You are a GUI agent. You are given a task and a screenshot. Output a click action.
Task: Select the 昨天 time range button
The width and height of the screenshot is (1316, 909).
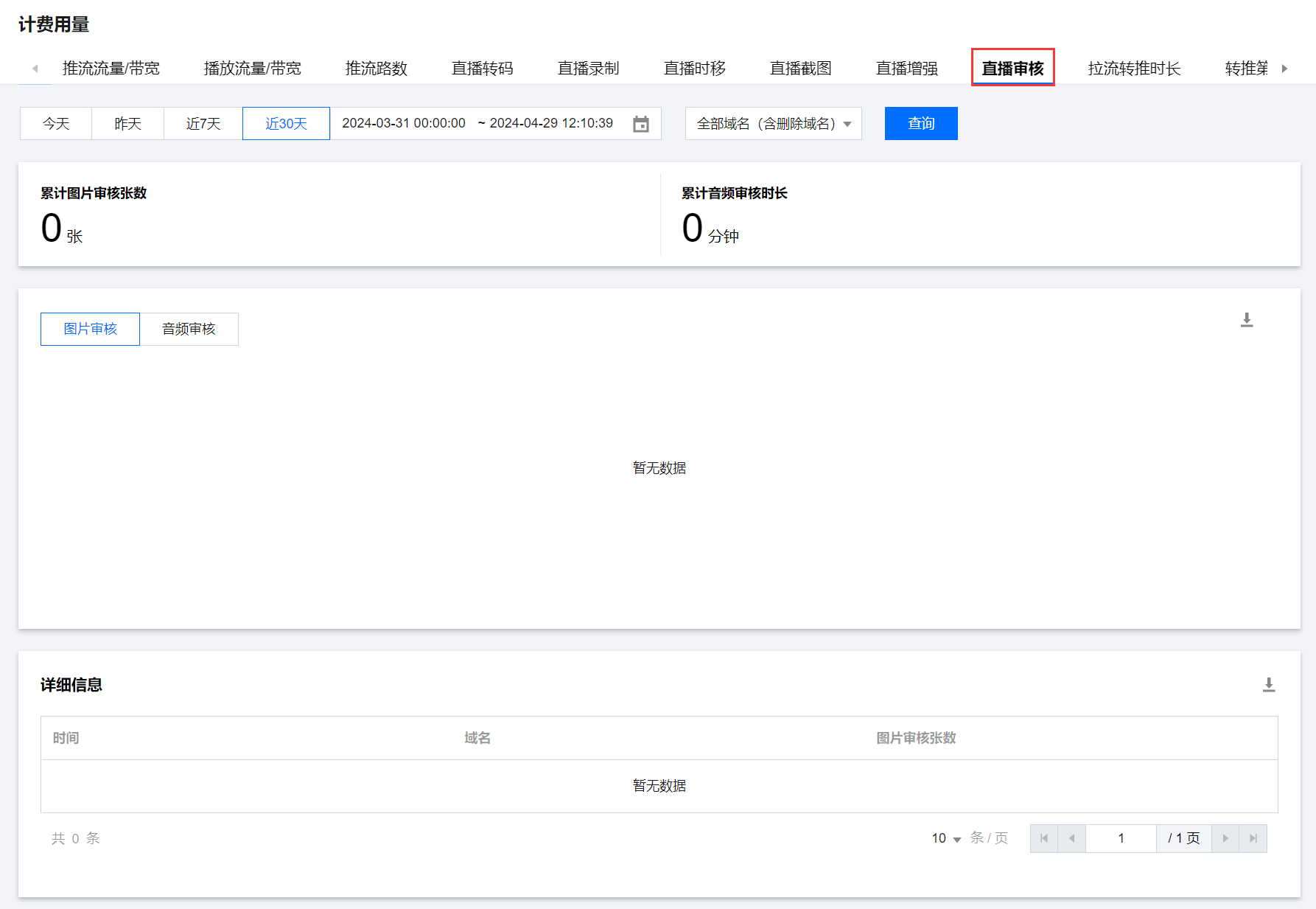(127, 124)
